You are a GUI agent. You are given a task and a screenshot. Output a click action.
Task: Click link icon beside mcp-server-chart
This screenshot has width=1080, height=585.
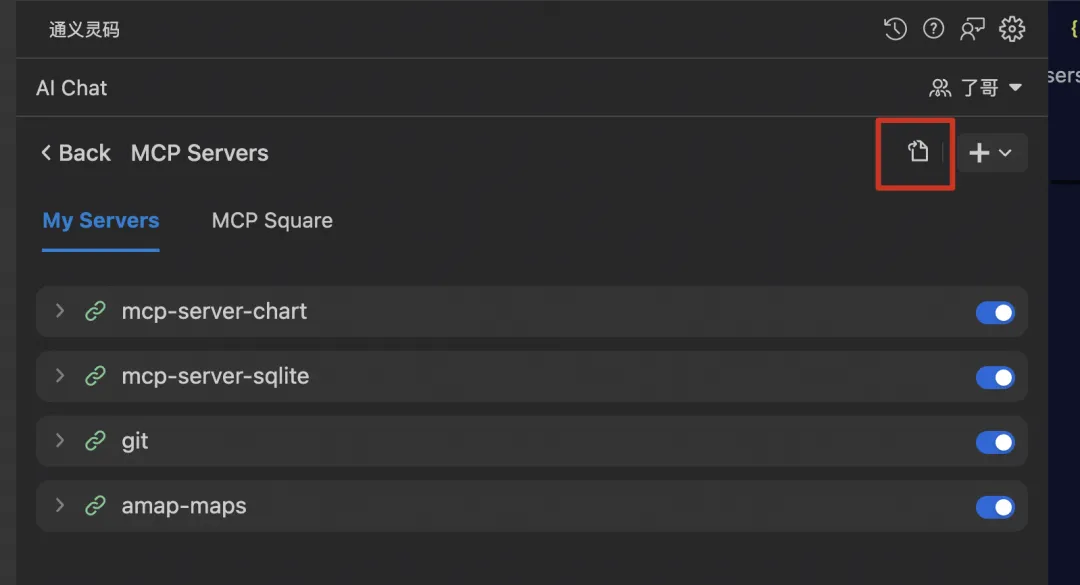click(95, 312)
